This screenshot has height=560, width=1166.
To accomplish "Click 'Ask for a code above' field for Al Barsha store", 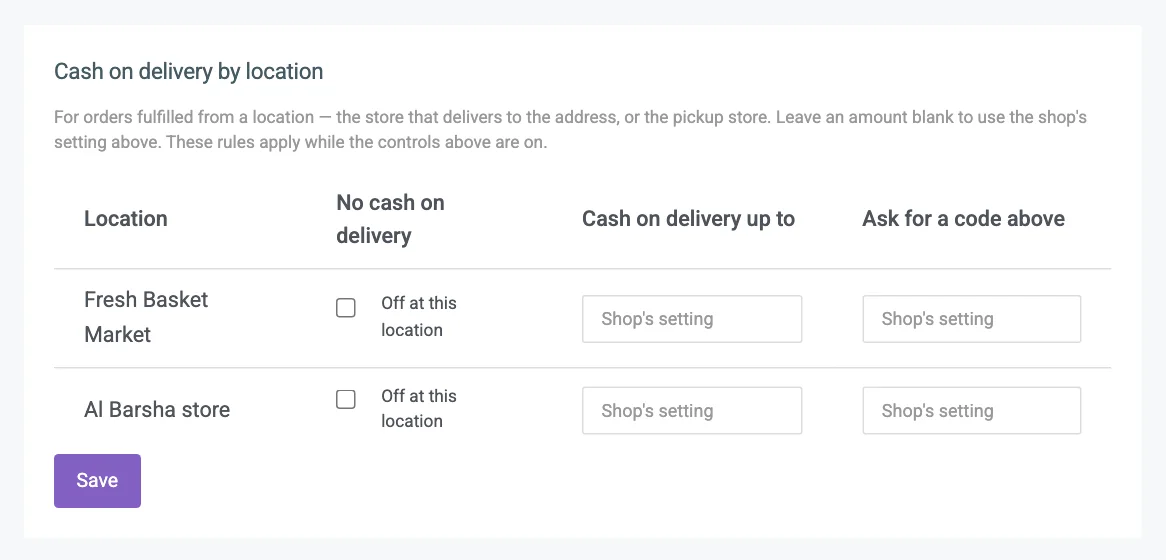I will pos(971,411).
